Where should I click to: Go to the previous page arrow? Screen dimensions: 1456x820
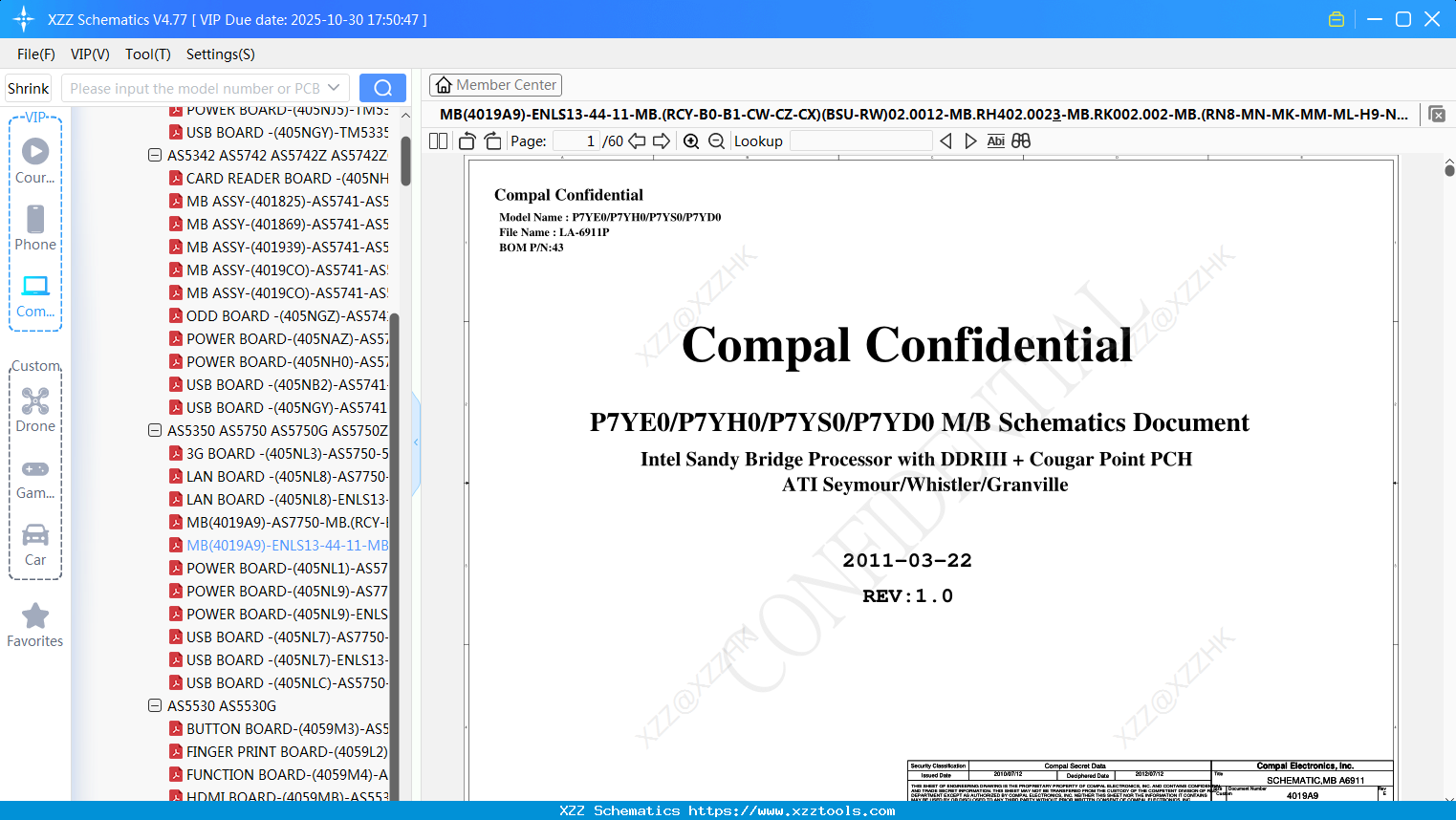638,141
